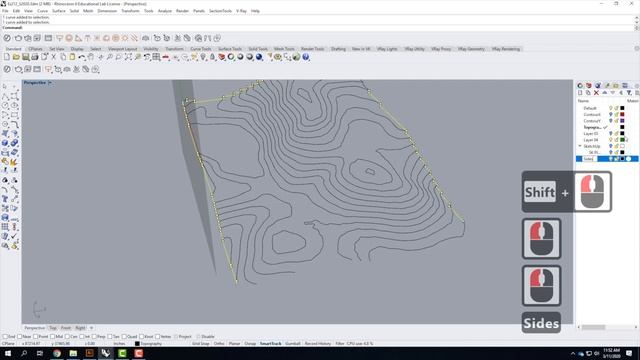Click the Save file icon
640x360 pixels.
(25, 57)
